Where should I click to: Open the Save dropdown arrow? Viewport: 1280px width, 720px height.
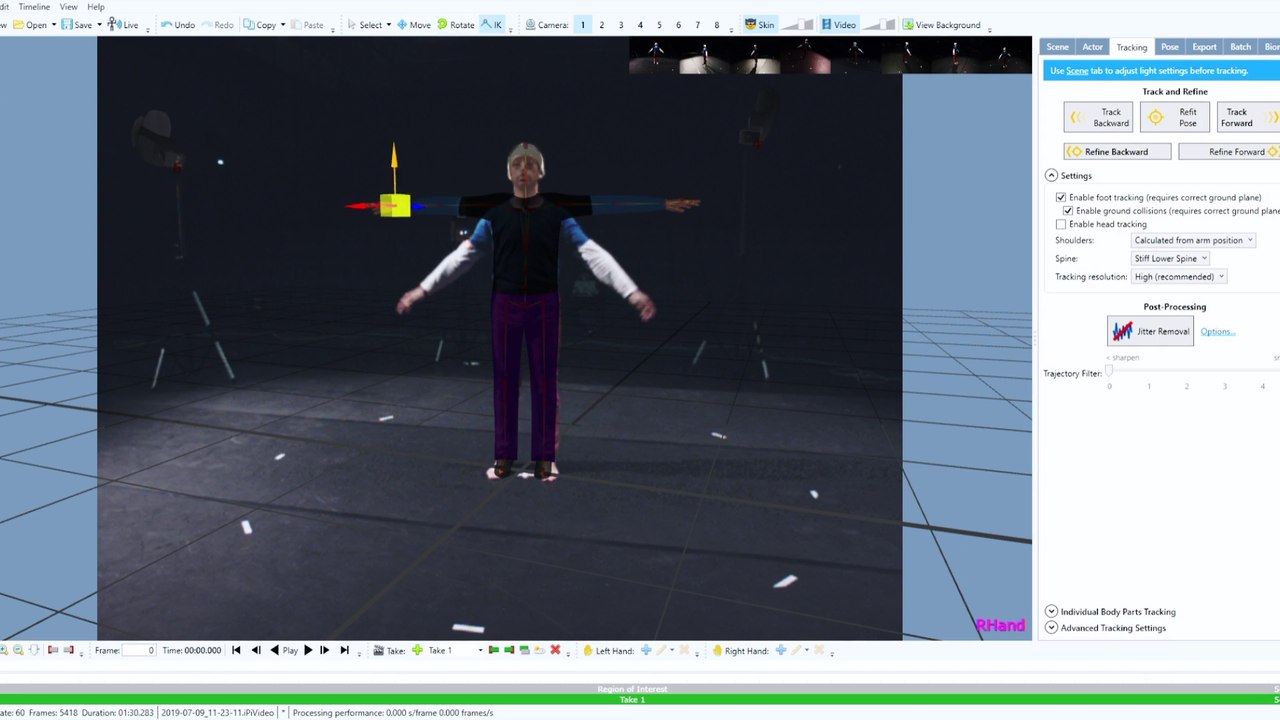pos(99,25)
